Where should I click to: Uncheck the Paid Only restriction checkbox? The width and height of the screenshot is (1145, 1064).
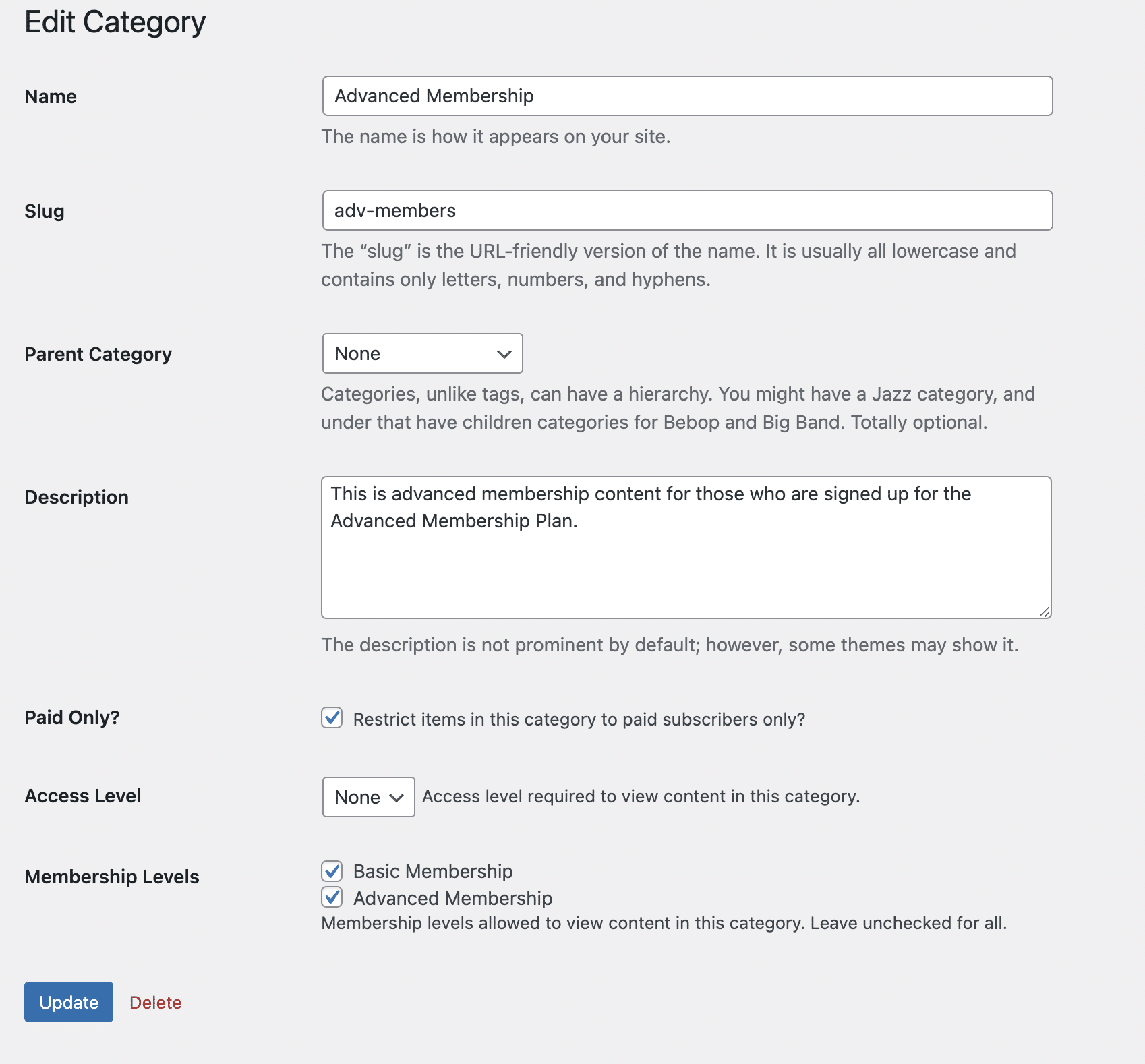(332, 718)
